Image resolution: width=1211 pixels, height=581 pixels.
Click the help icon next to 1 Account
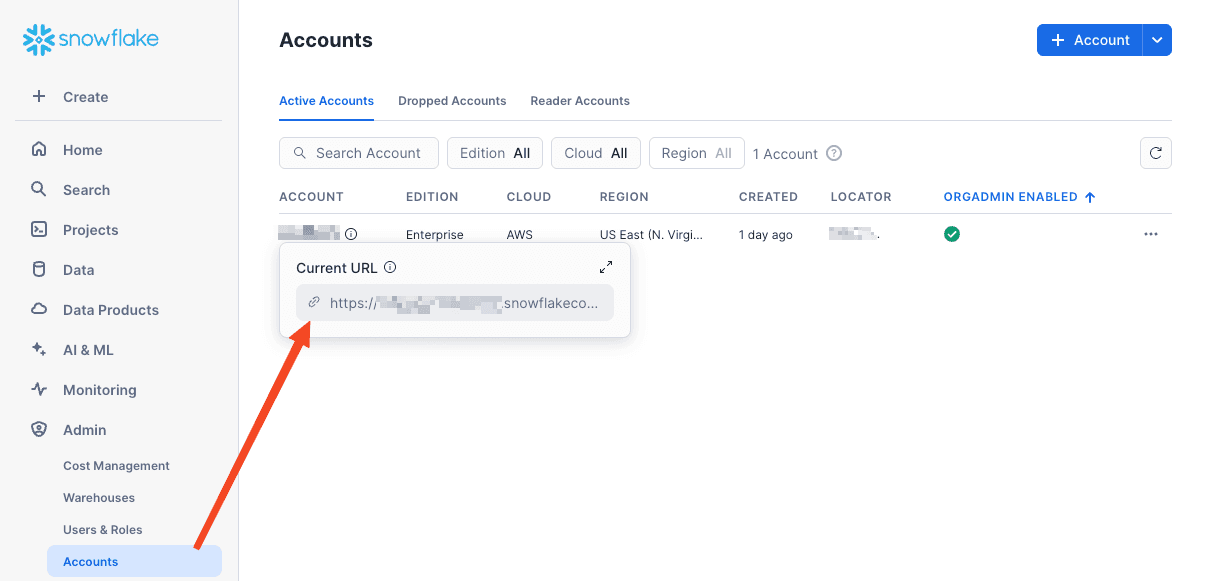point(834,153)
